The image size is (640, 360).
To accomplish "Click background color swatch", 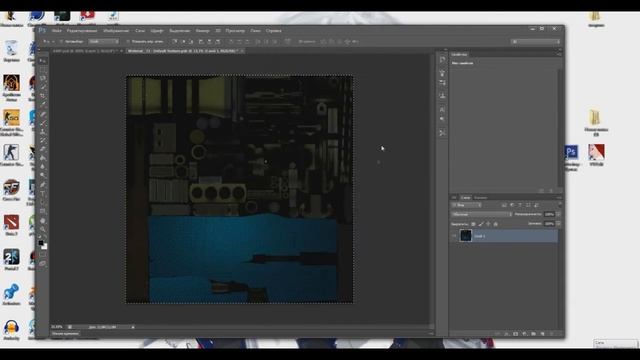I will (44, 247).
